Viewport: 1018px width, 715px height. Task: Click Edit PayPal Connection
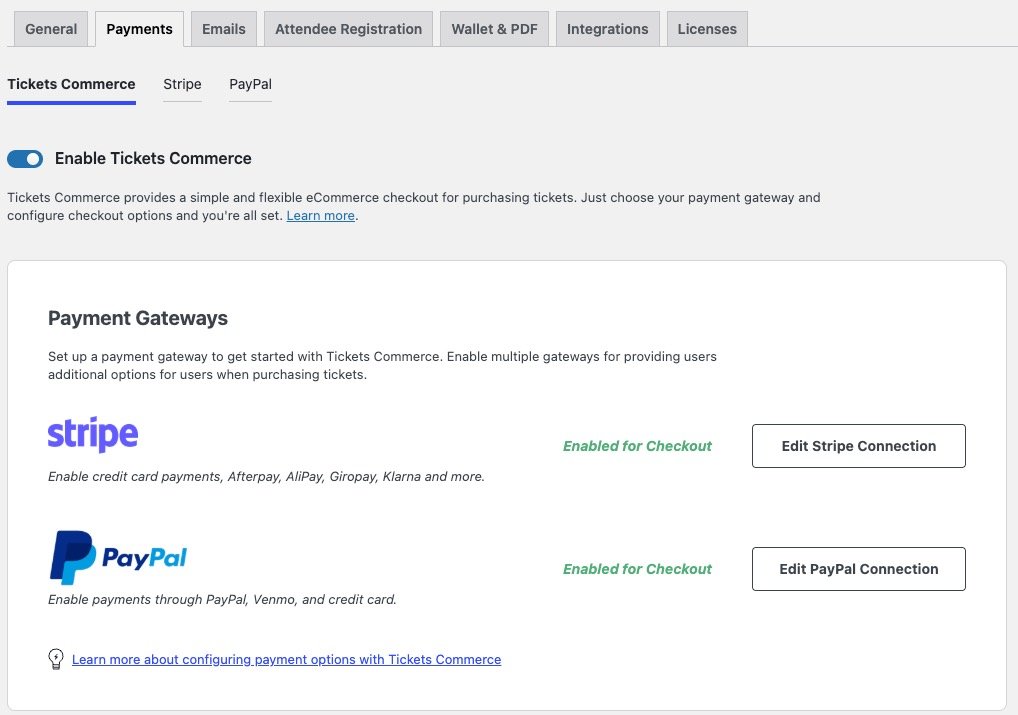pos(858,568)
